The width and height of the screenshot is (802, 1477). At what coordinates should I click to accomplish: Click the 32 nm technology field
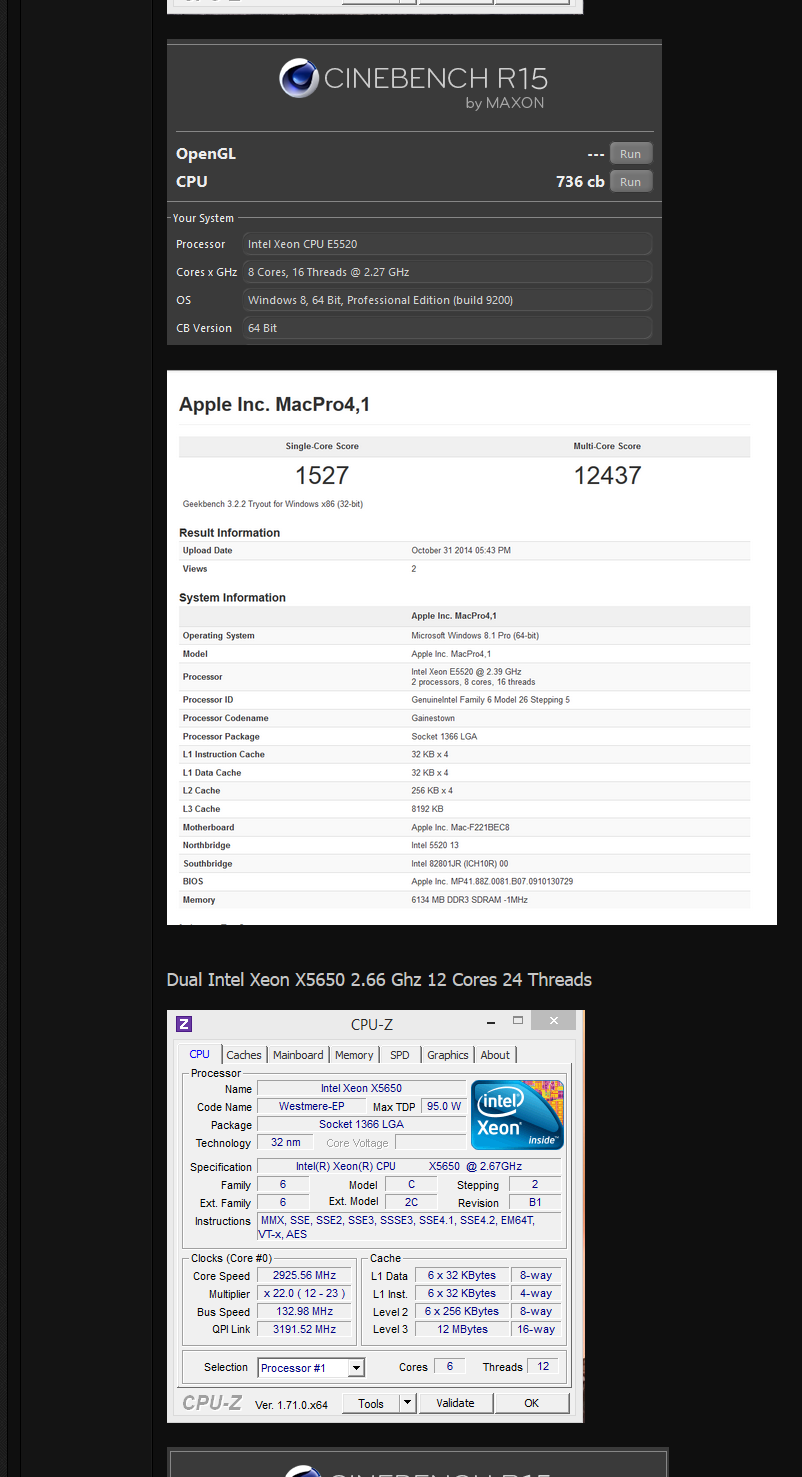pos(285,1142)
